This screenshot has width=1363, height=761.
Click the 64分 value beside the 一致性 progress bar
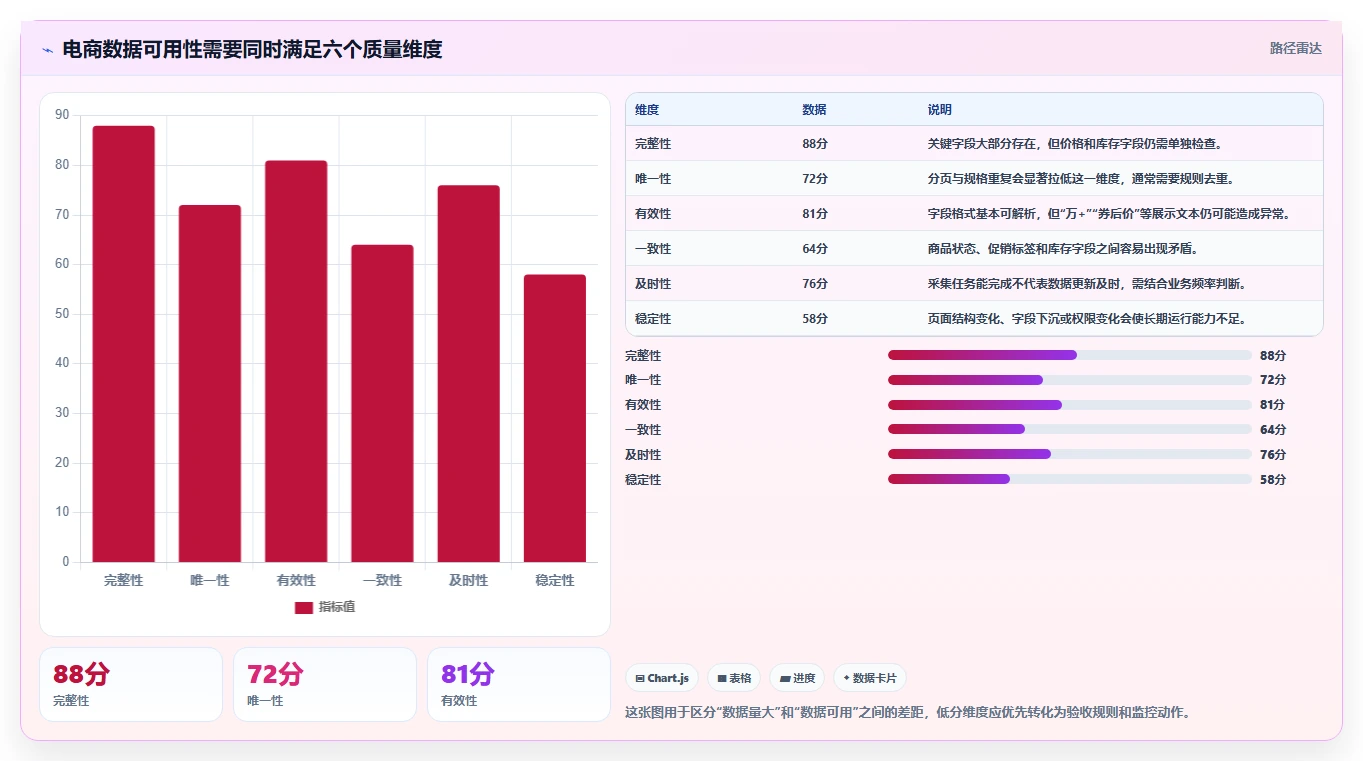(1273, 430)
